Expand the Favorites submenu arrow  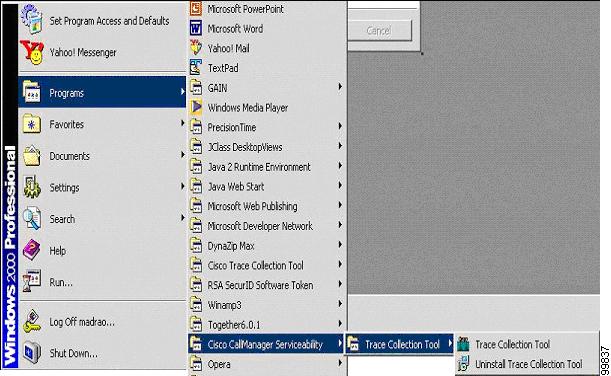pos(182,123)
